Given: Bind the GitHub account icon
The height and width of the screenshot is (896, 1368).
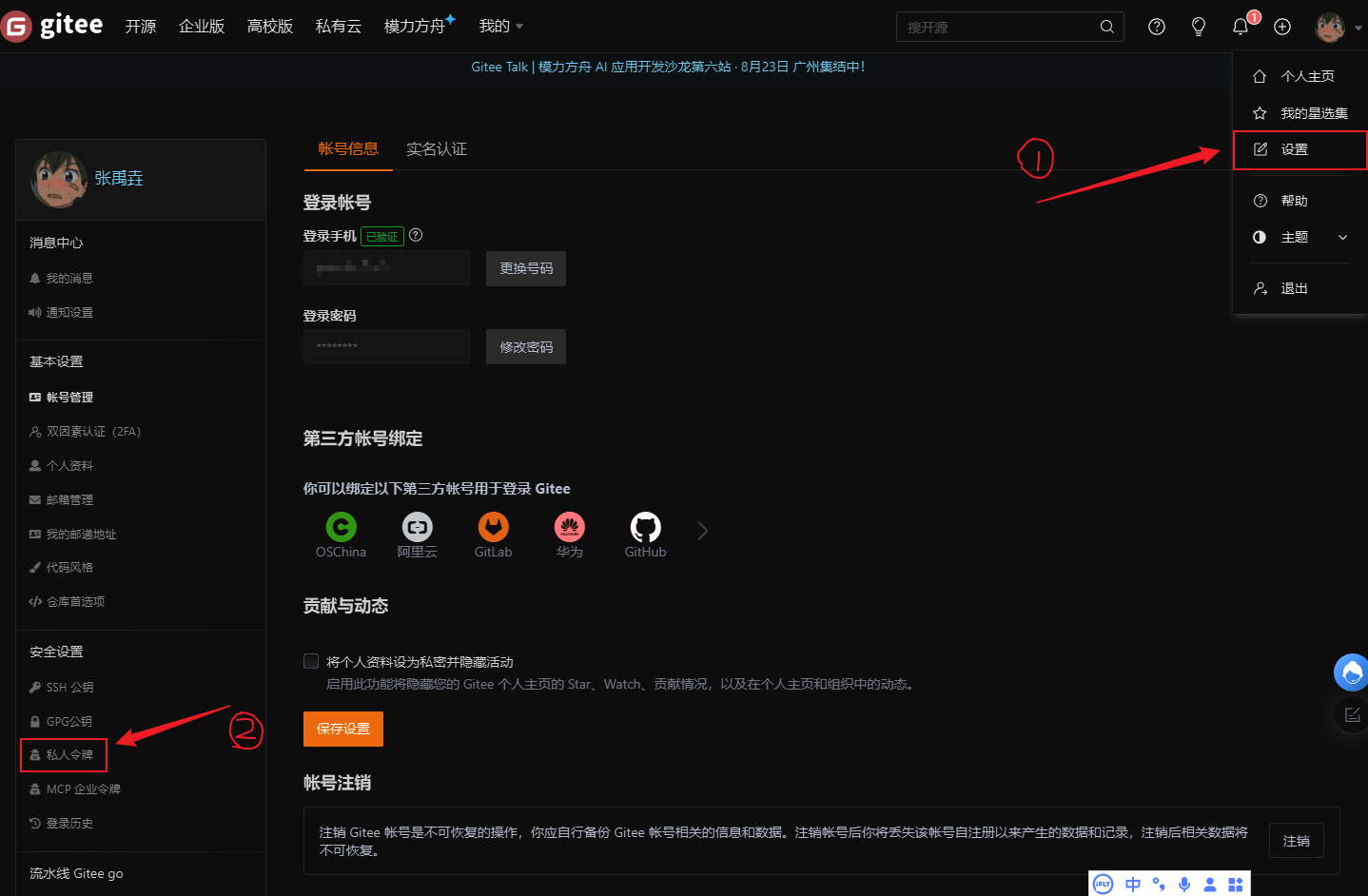Looking at the screenshot, I should 645,527.
